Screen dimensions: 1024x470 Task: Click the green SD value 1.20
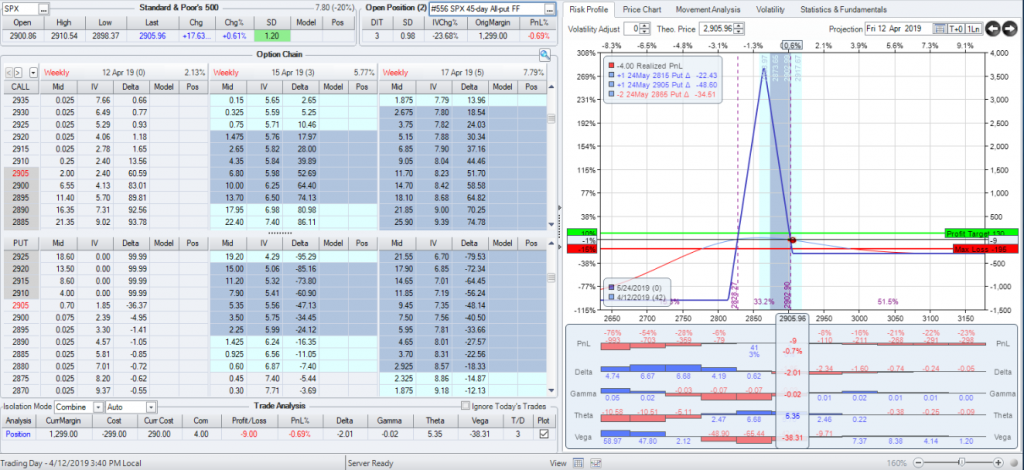[x=271, y=36]
